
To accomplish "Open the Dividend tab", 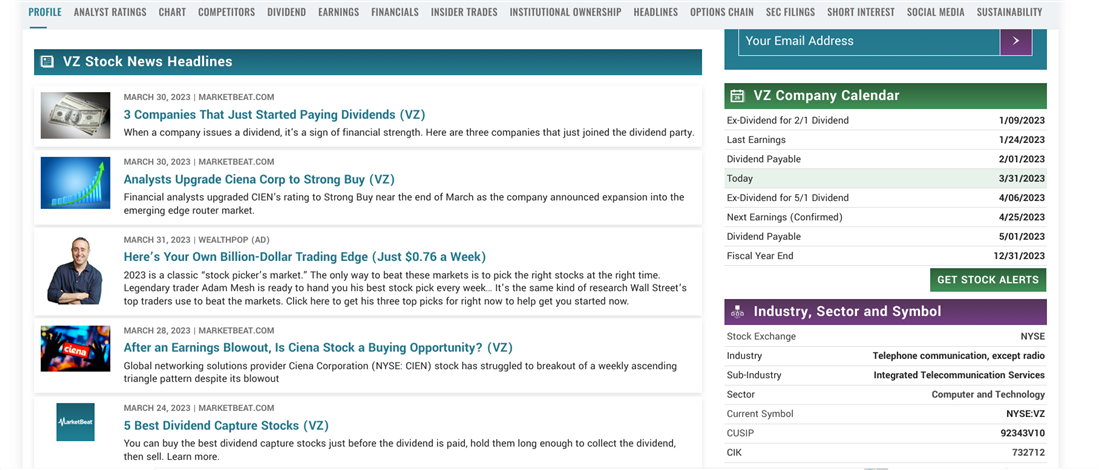I will [x=287, y=12].
